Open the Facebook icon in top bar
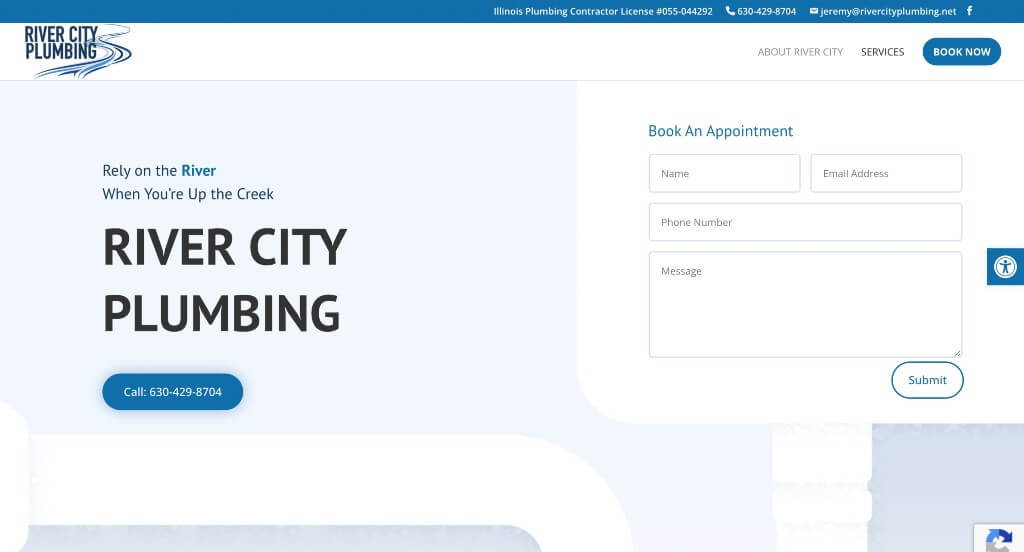Screen dimensions: 1024x552 969,10
